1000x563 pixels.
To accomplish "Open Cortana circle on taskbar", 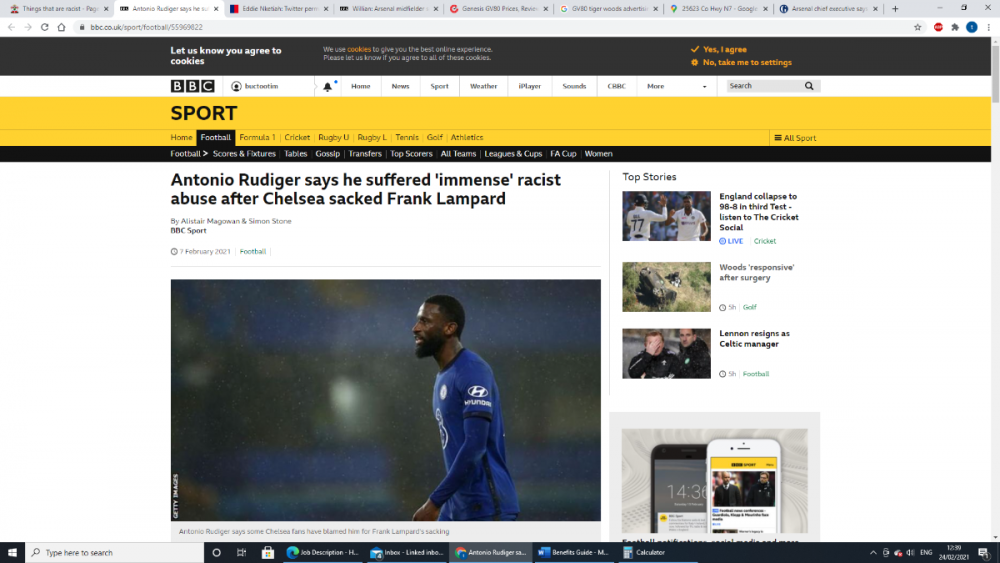I will (216, 552).
